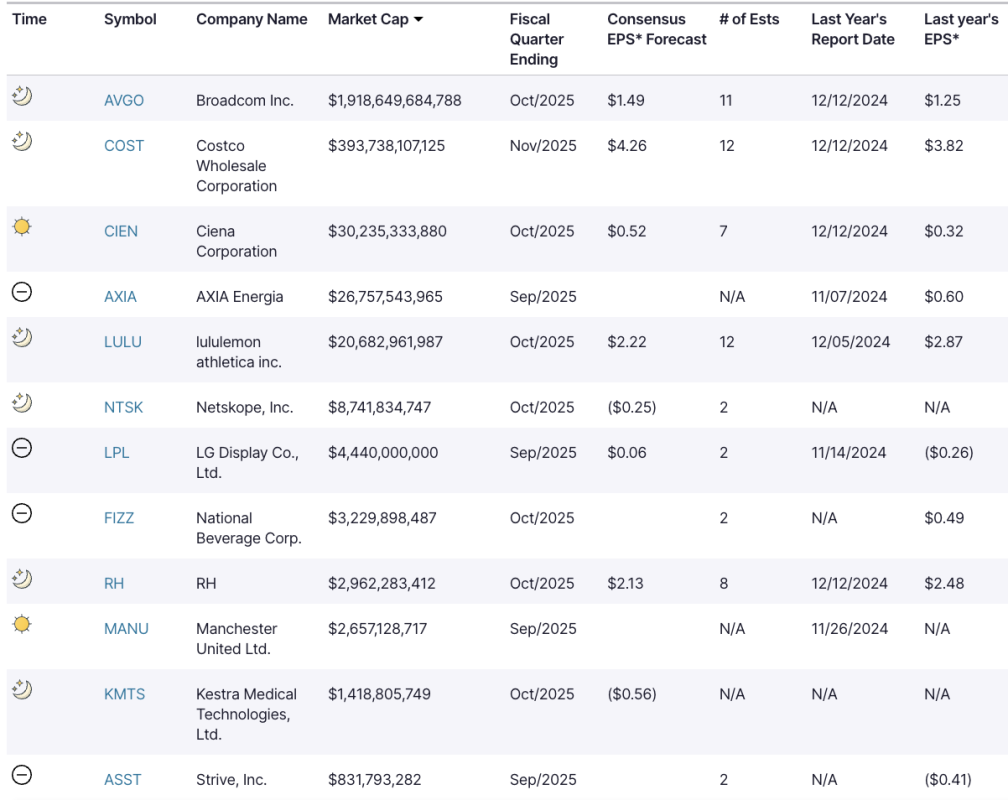1008x800 pixels.
Task: Select the Broadcom market cap value
Action: click(x=394, y=100)
